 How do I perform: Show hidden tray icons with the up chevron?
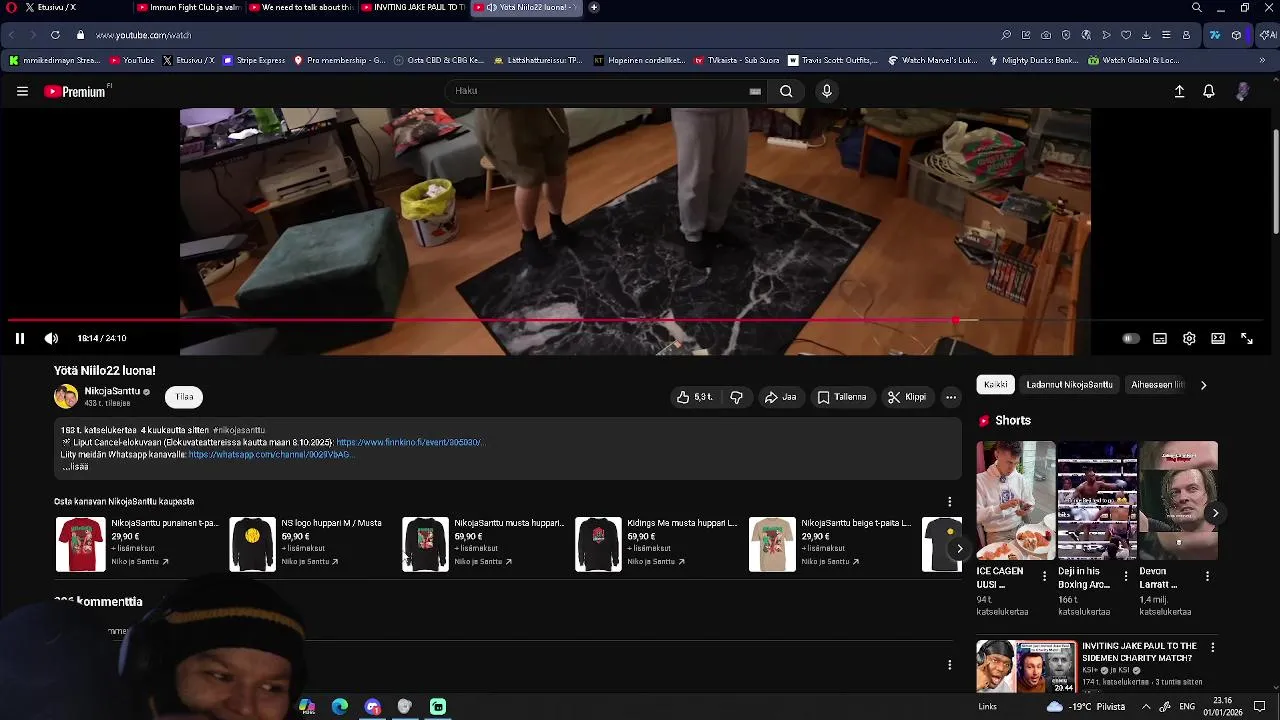(x=1146, y=707)
